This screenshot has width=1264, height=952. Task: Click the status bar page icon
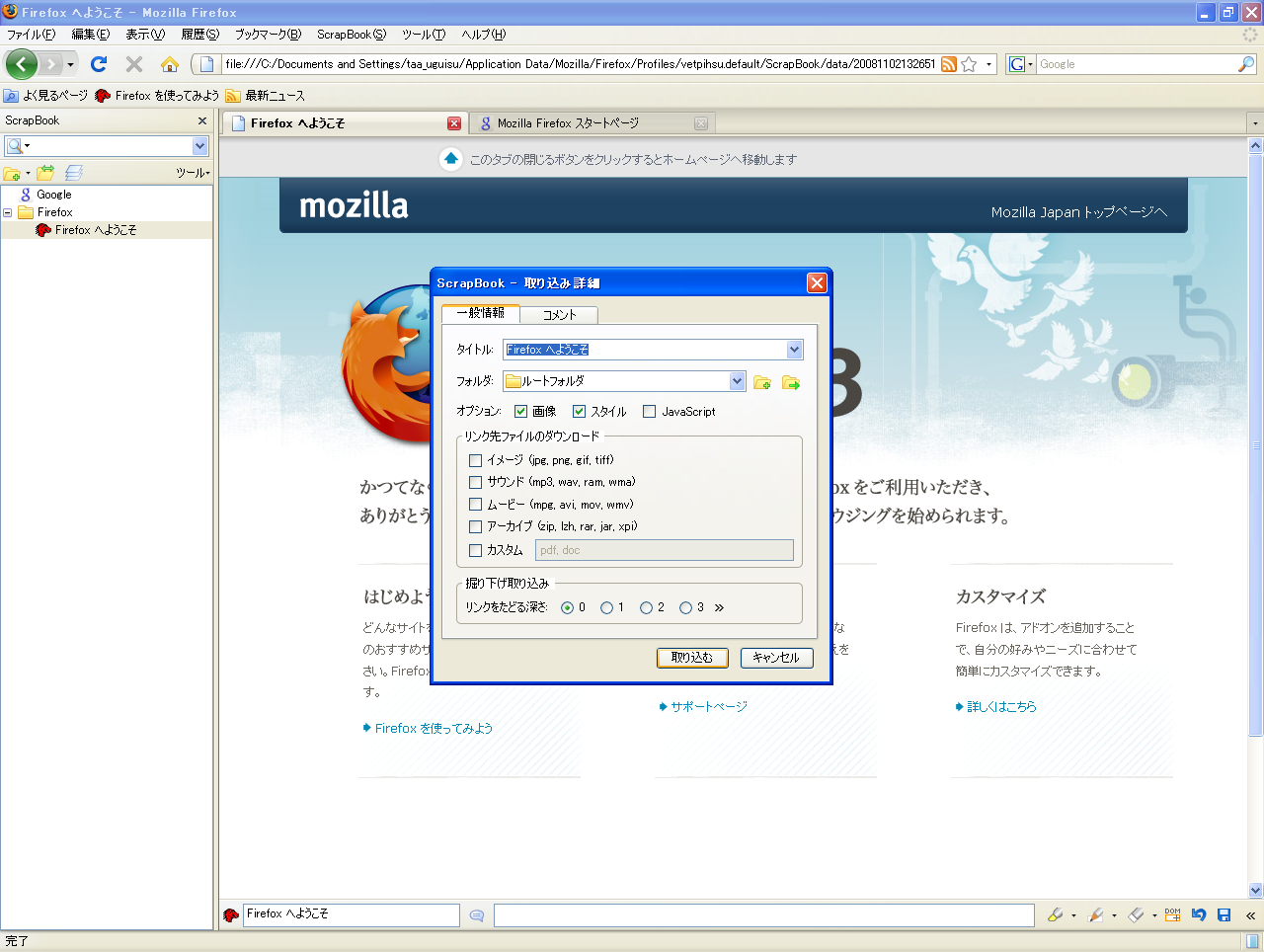[x=1252, y=941]
